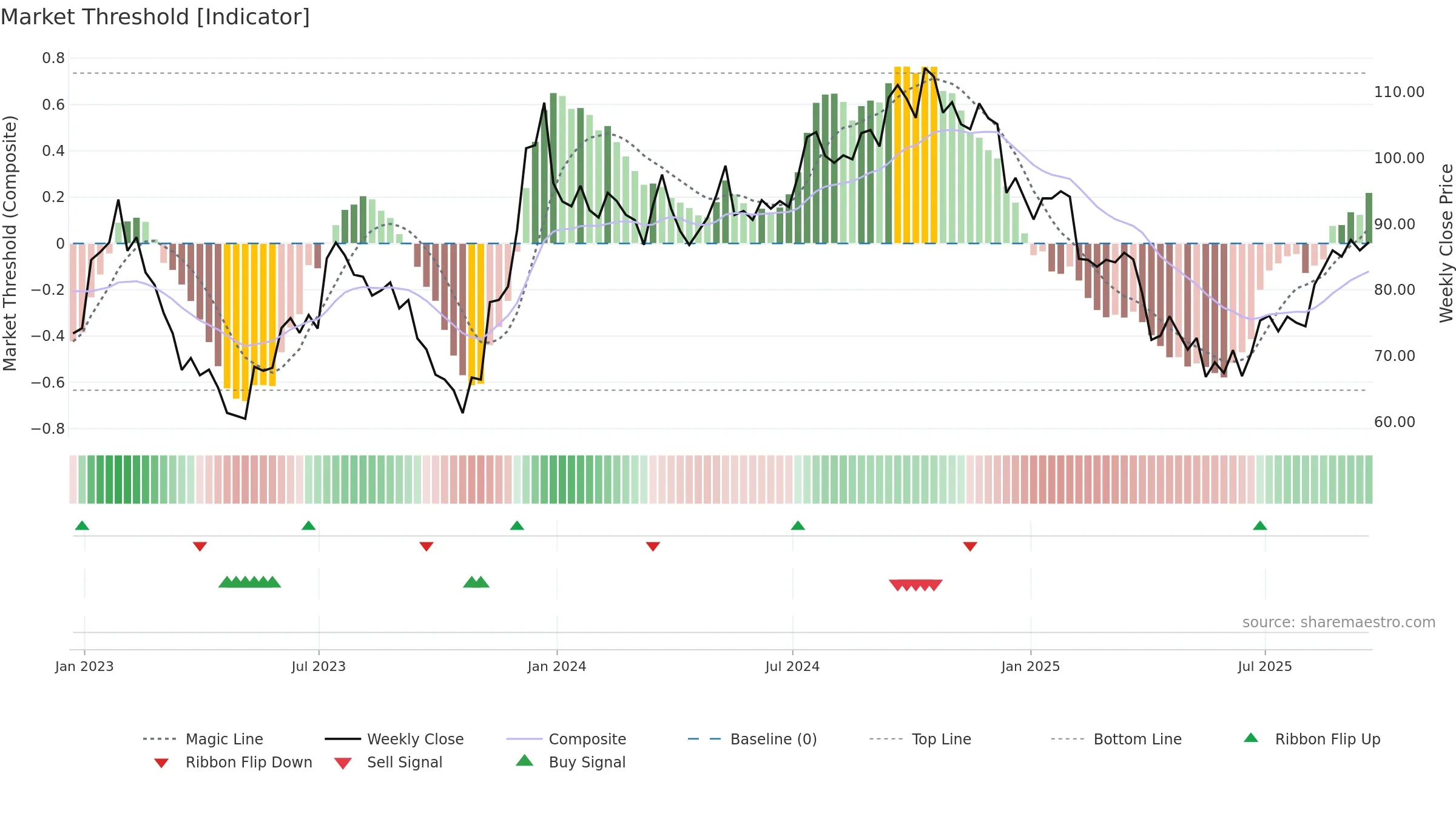Click the 90.00 price axis label

pyautogui.click(x=1395, y=224)
